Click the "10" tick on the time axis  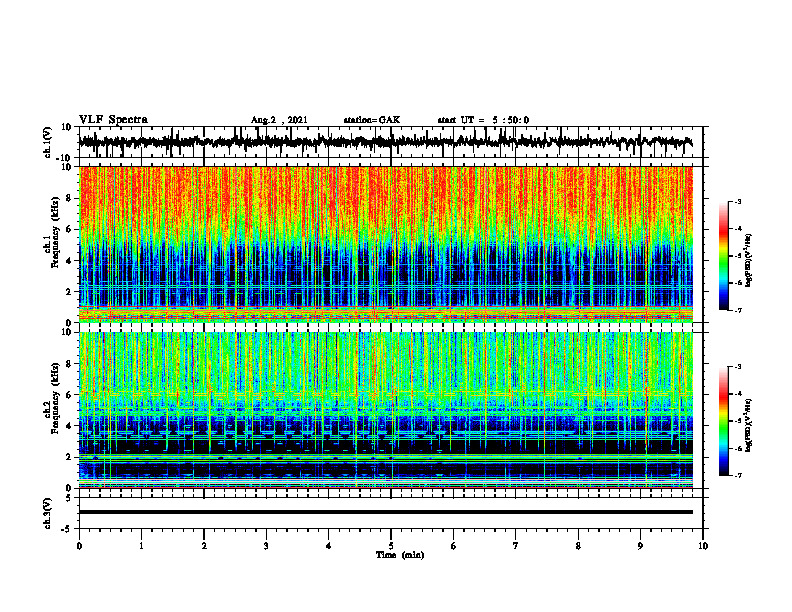tap(703, 546)
